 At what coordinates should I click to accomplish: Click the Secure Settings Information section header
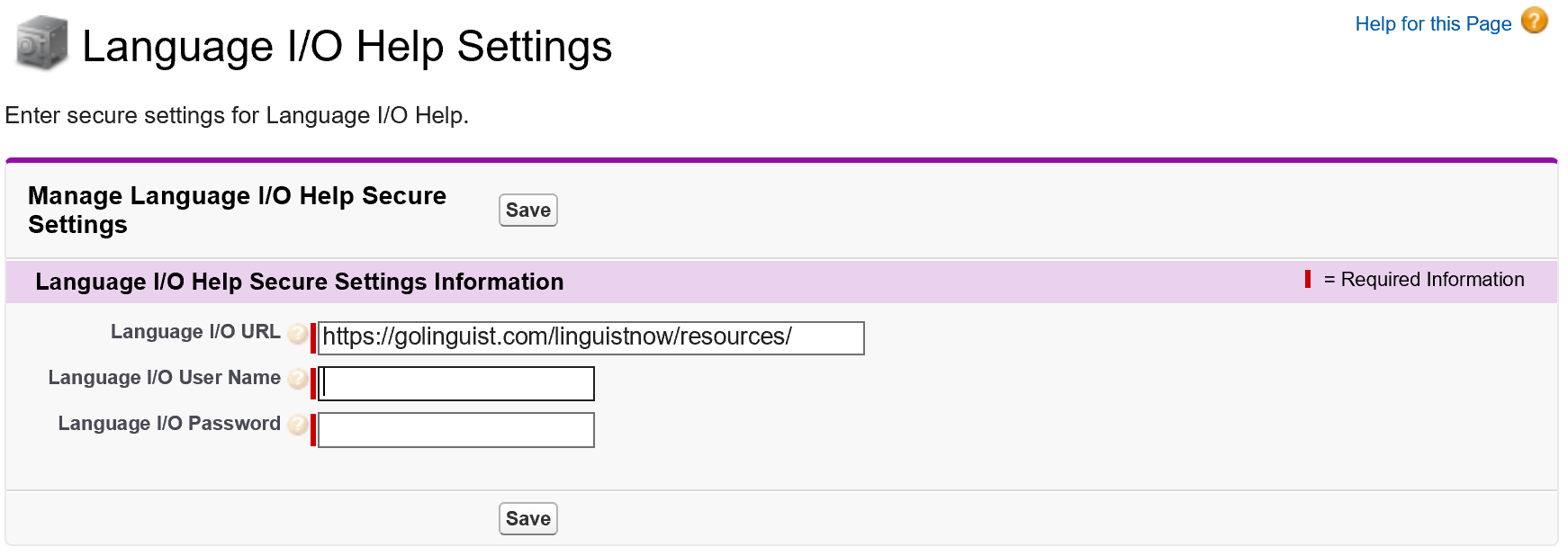point(299,282)
